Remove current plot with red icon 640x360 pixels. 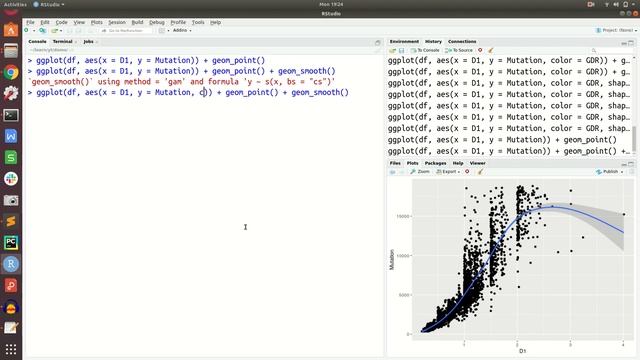pyautogui.click(x=467, y=171)
